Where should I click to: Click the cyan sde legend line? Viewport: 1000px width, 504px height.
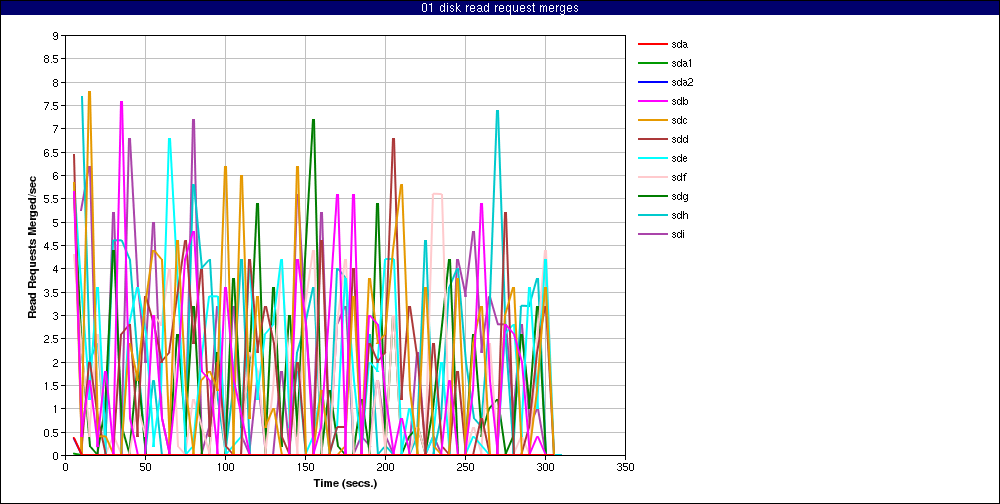click(651, 158)
